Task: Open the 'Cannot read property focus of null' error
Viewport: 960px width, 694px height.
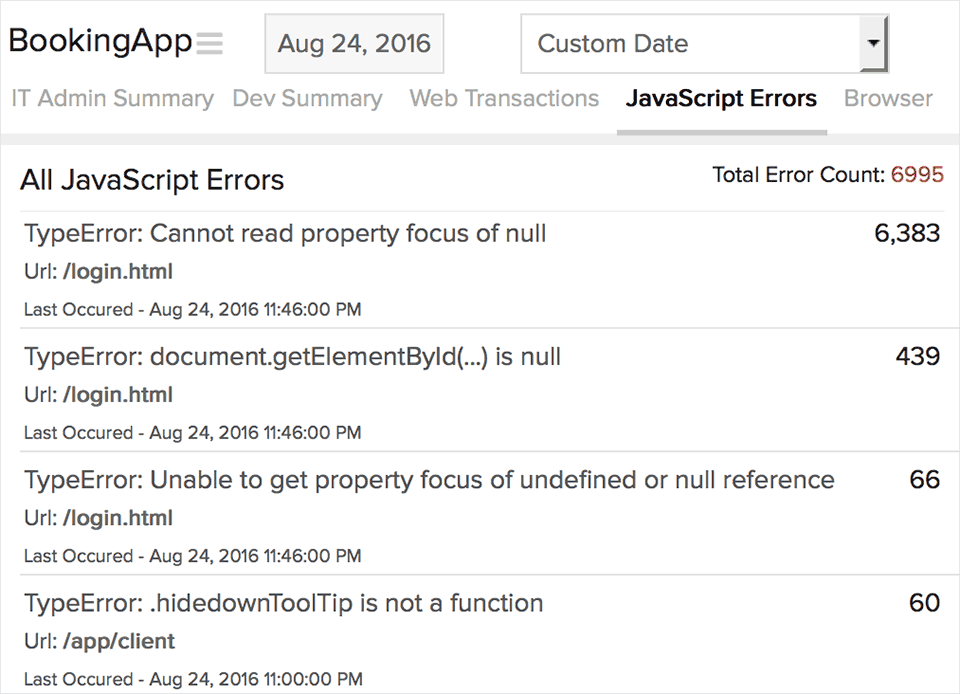Action: (285, 234)
